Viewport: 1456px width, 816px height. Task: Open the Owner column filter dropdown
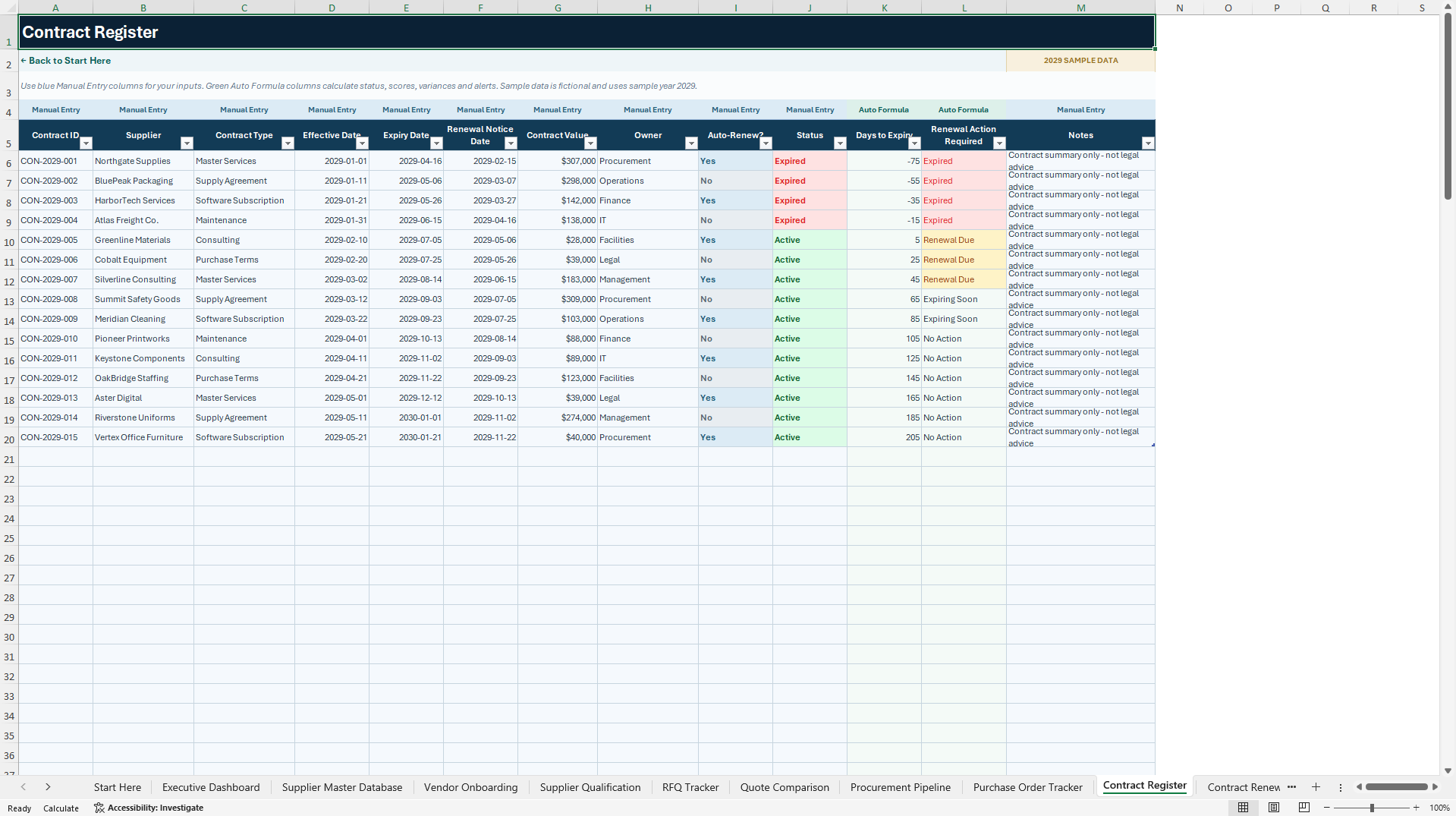[691, 143]
